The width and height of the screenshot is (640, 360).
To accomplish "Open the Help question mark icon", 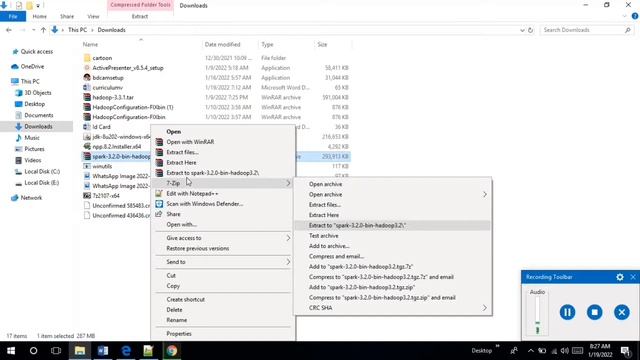I will 635,16.
